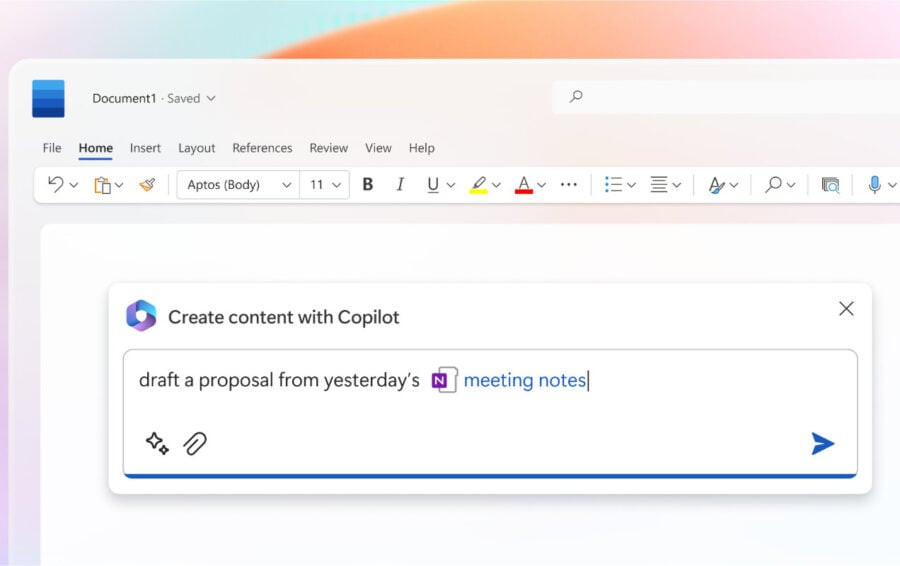This screenshot has height=566, width=900.
Task: Click the sparkle inspire prompts icon
Action: [157, 443]
